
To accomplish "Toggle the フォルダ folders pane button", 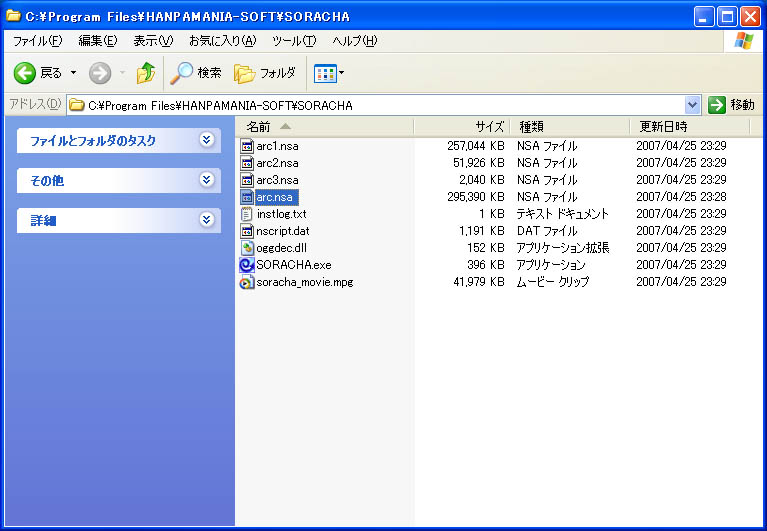I will (x=265, y=73).
